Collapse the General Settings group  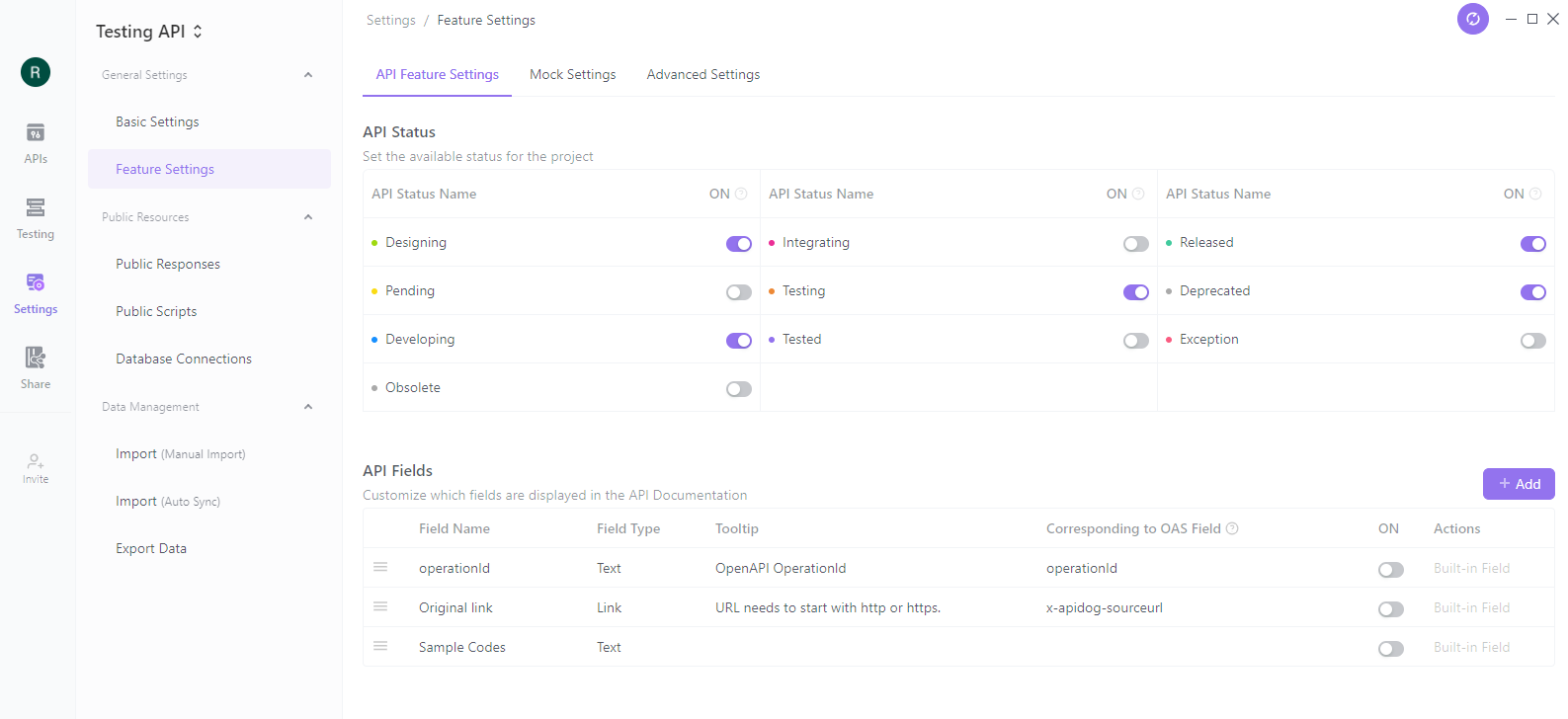point(308,75)
